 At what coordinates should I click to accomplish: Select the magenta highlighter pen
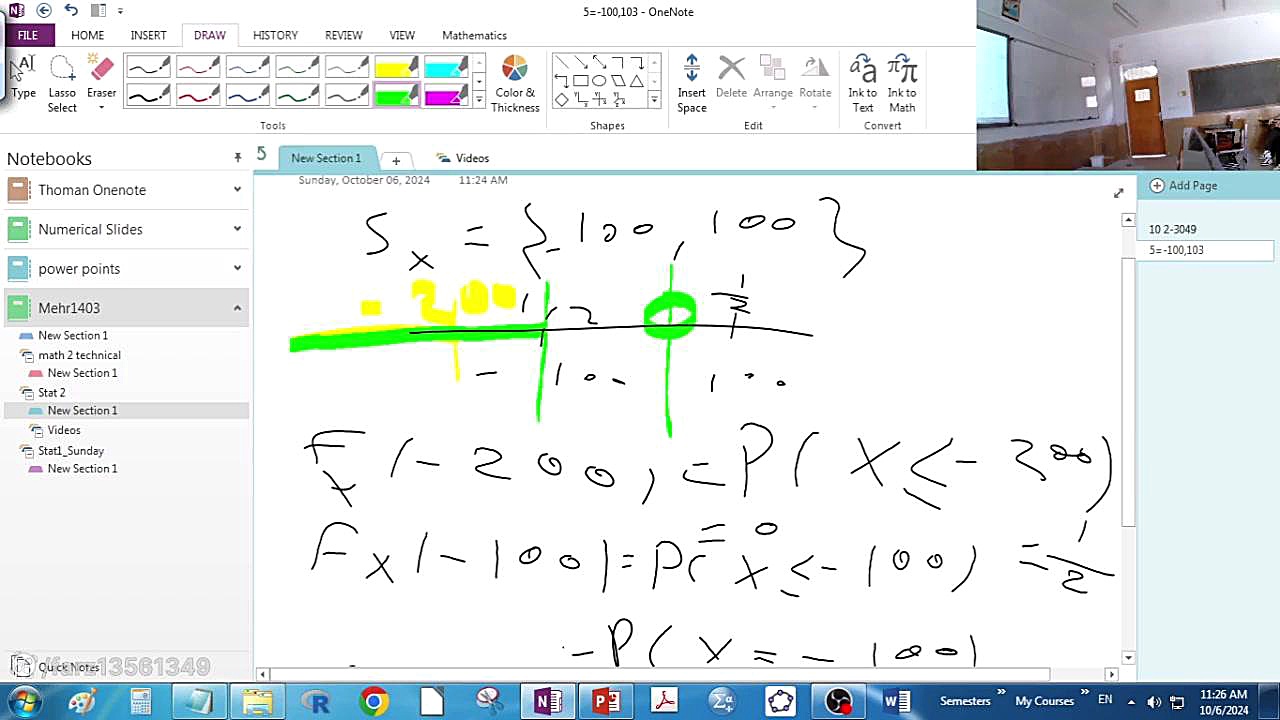tap(446, 95)
